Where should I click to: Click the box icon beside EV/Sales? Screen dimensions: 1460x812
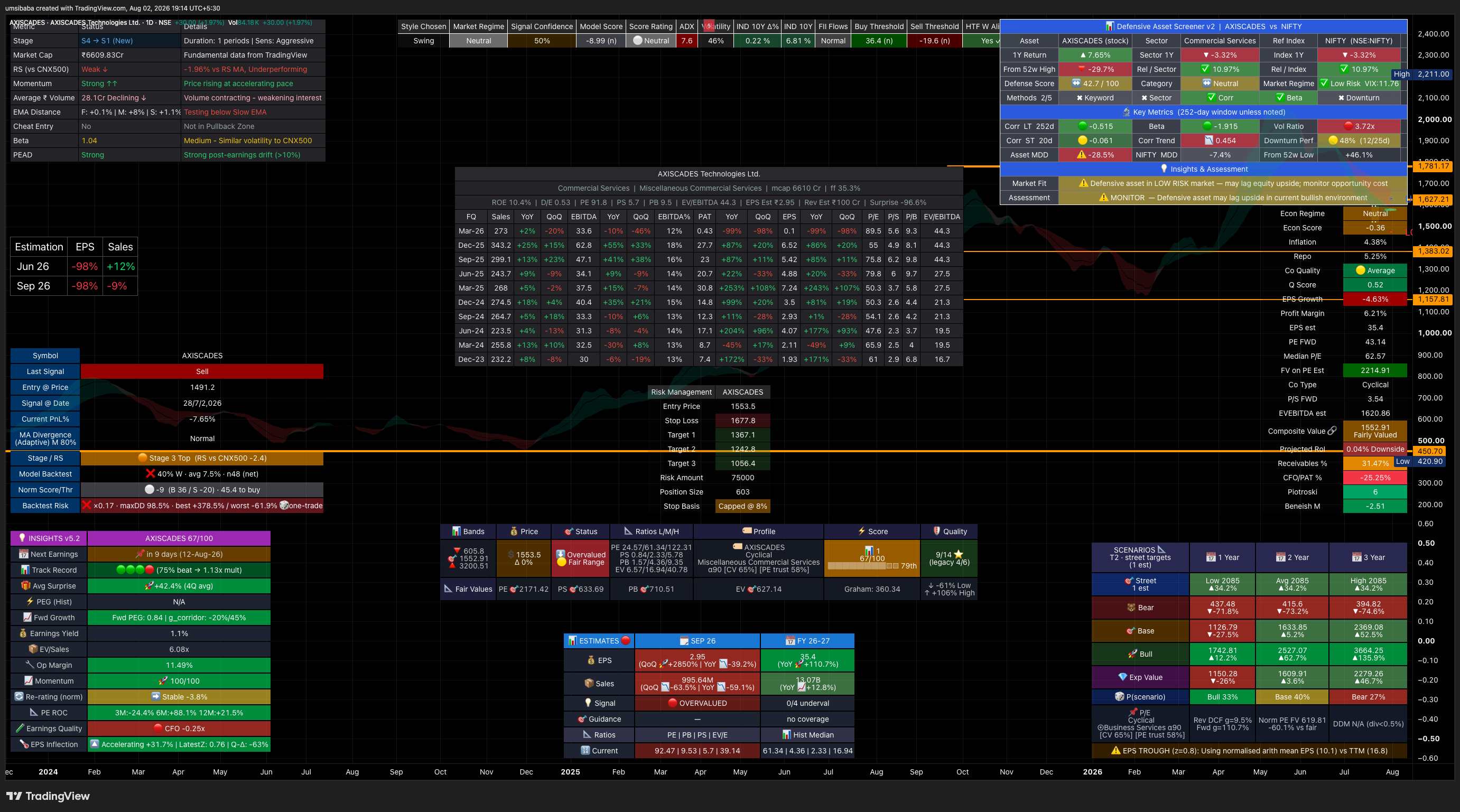33,649
